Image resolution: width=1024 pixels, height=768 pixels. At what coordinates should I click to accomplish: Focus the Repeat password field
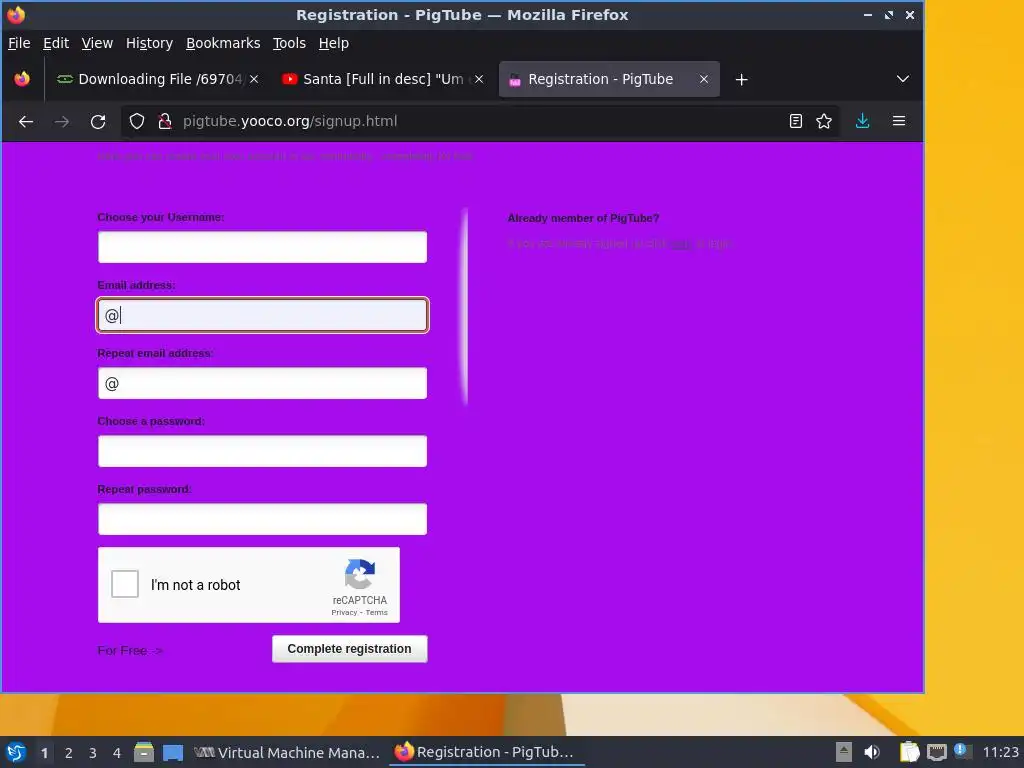click(263, 519)
